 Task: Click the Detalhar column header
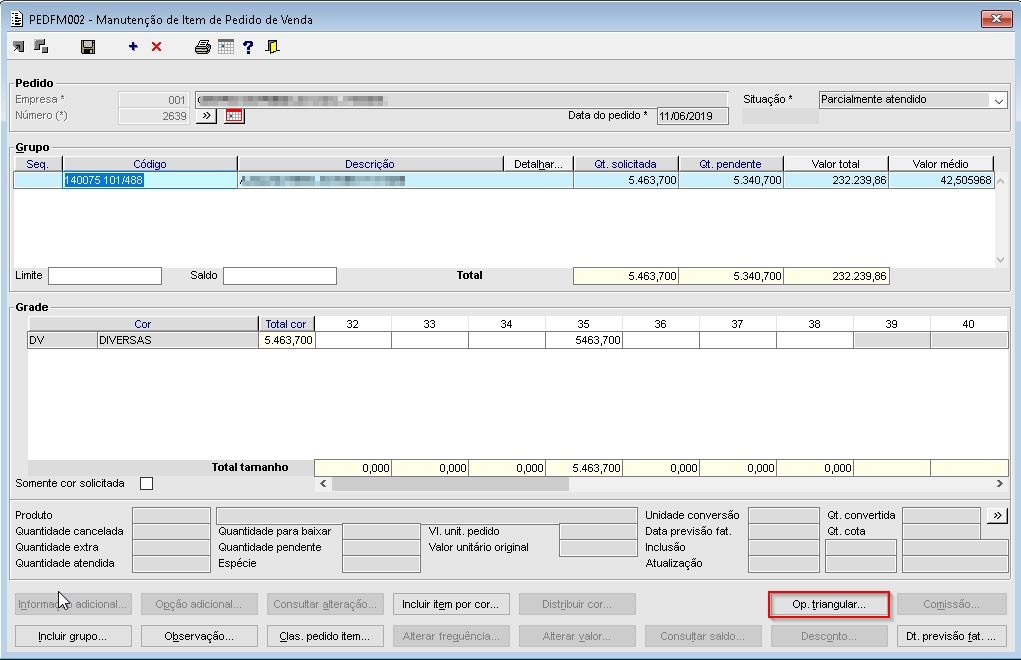point(538,164)
